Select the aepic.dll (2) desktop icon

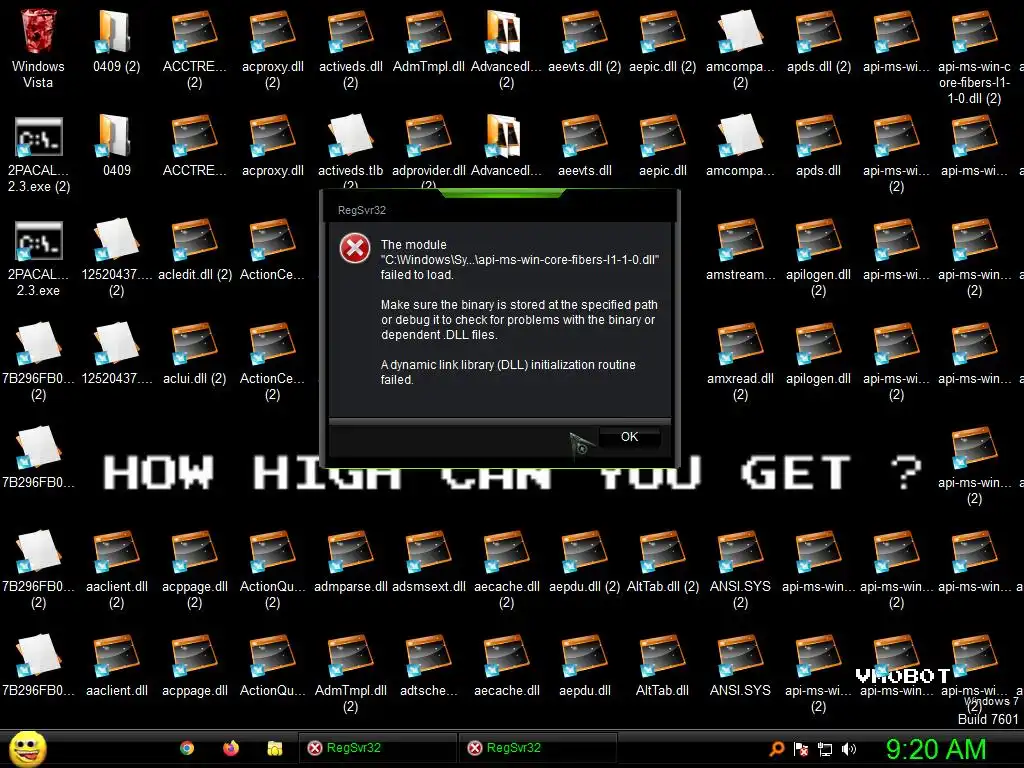click(x=662, y=41)
